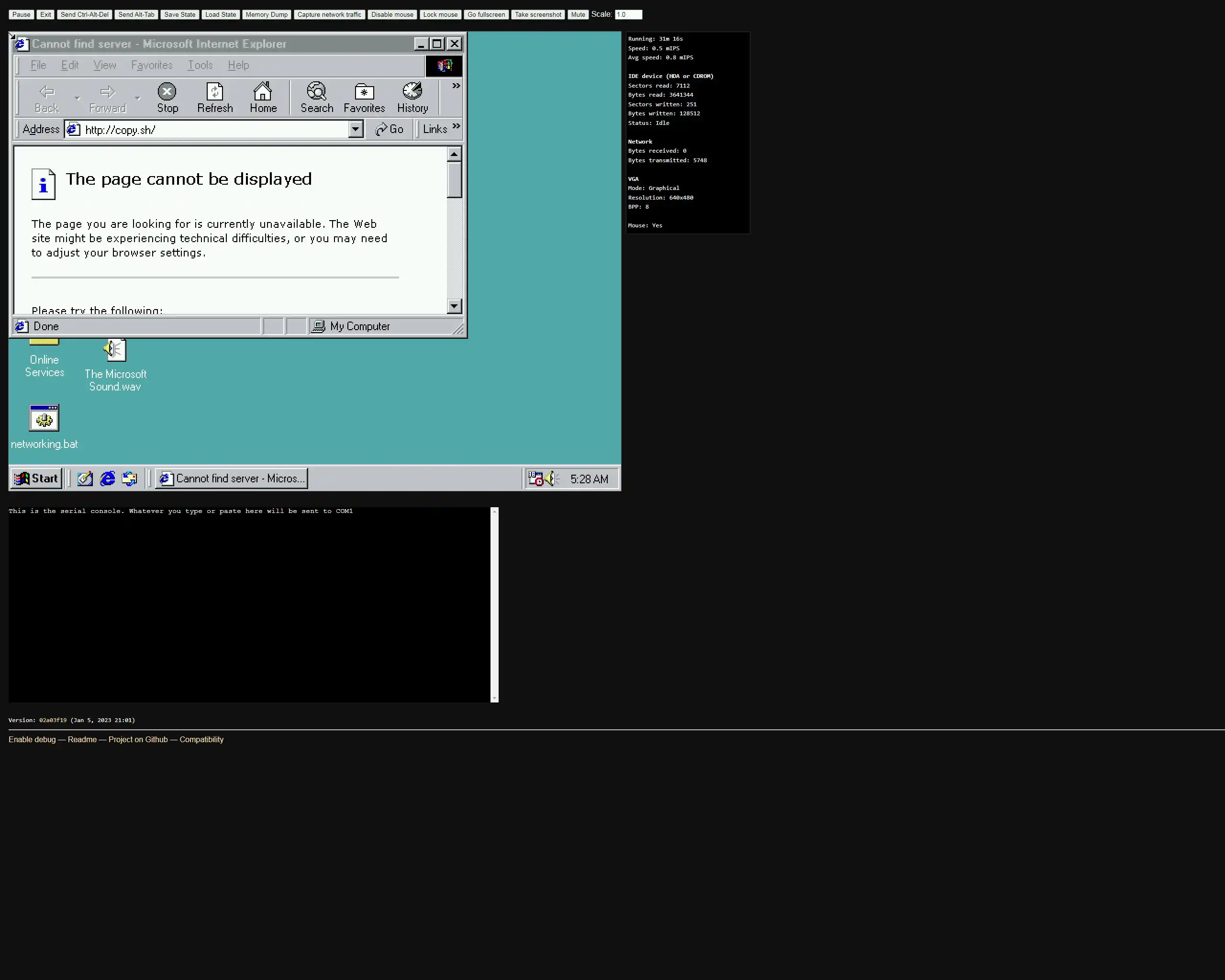Open the View menu
Image resolution: width=1225 pixels, height=980 pixels.
pos(104,65)
